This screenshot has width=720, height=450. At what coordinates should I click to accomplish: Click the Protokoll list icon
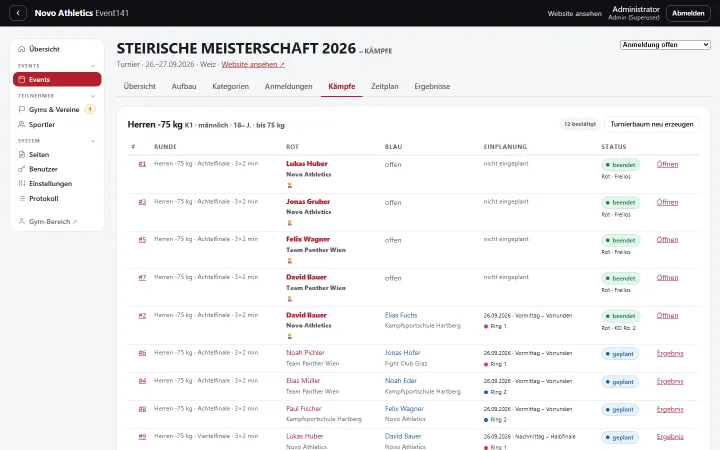(x=22, y=198)
